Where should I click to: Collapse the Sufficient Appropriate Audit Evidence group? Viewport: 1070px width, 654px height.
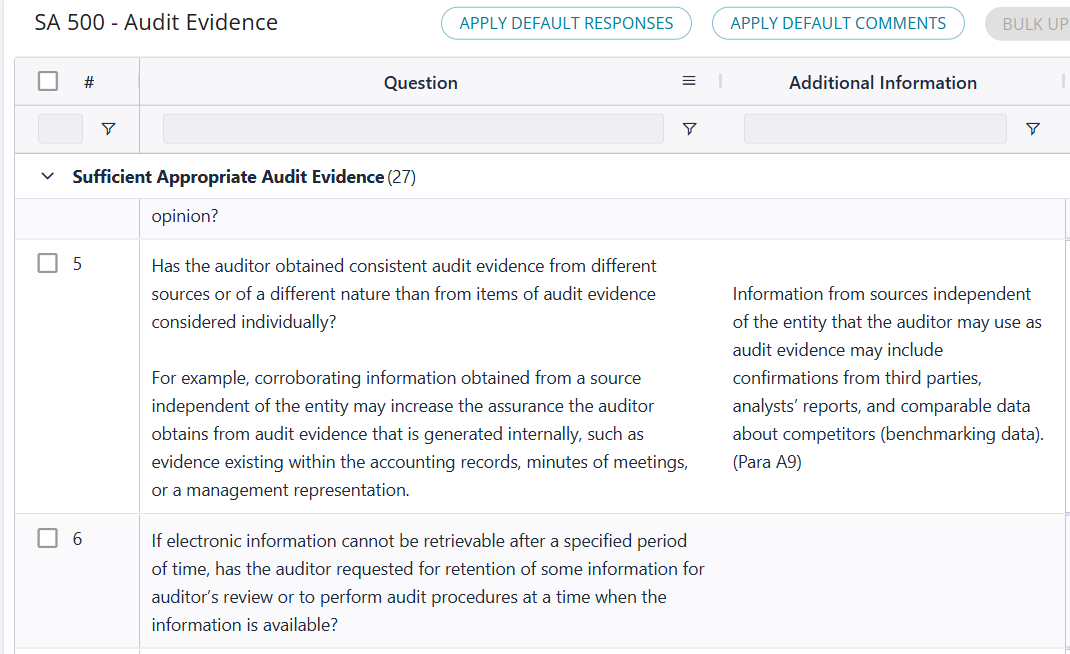[x=47, y=177]
